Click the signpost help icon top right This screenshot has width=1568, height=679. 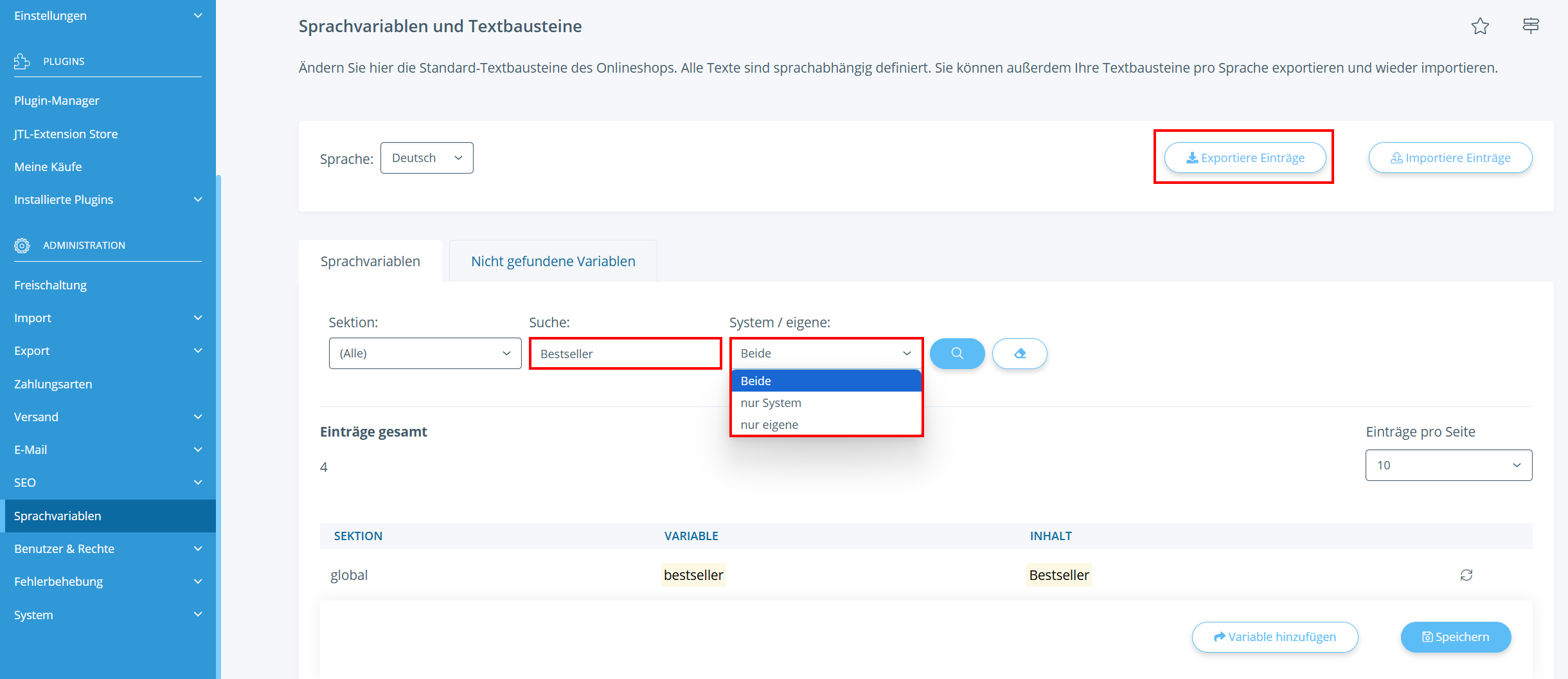pyautogui.click(x=1531, y=26)
